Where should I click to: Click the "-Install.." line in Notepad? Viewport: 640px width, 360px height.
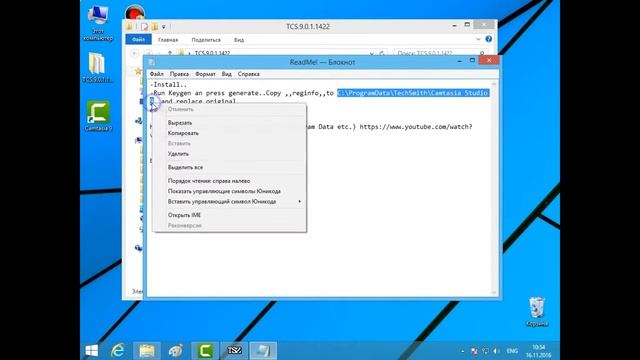[x=168, y=84]
